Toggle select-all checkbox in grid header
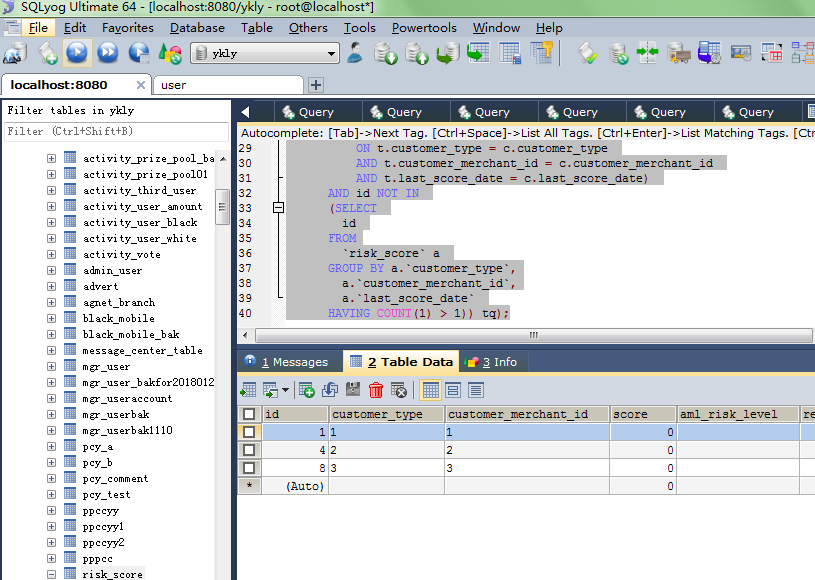Image resolution: width=815 pixels, height=580 pixels. 249,414
